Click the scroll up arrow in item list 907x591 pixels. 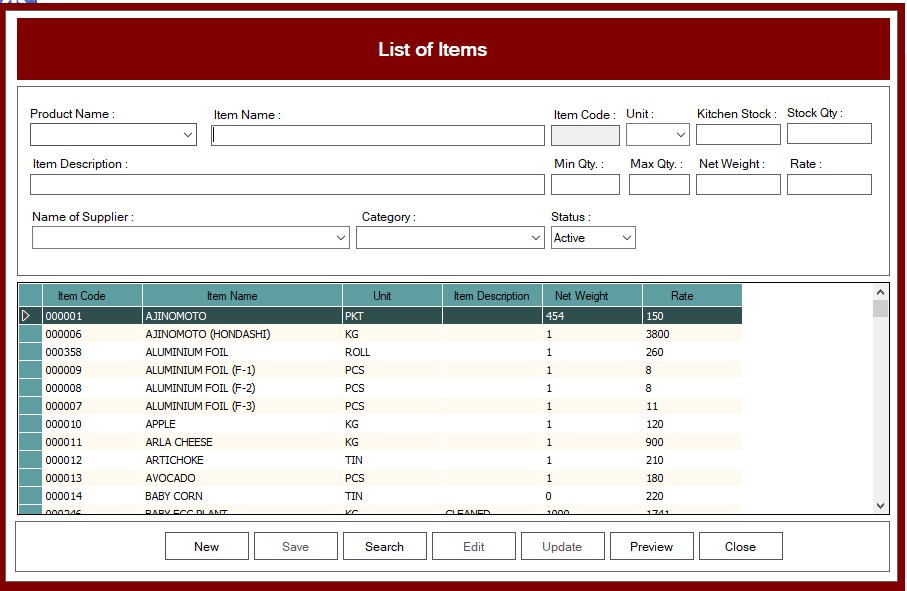pyautogui.click(x=880, y=292)
